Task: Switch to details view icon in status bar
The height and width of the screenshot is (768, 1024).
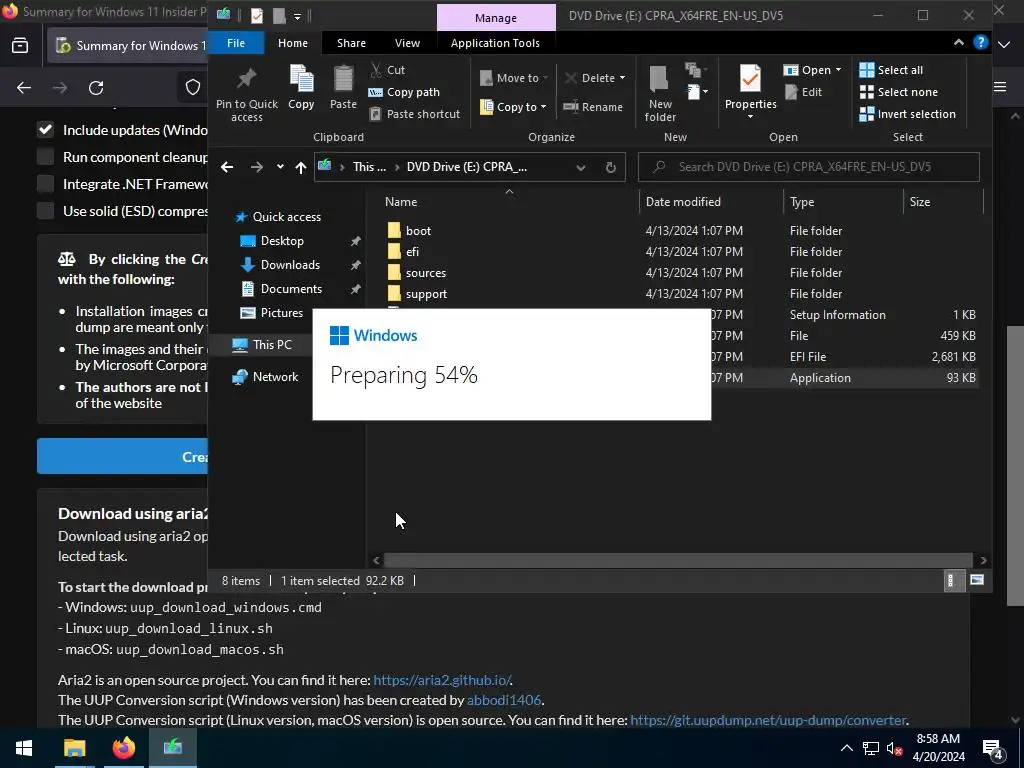Action: 951,581
